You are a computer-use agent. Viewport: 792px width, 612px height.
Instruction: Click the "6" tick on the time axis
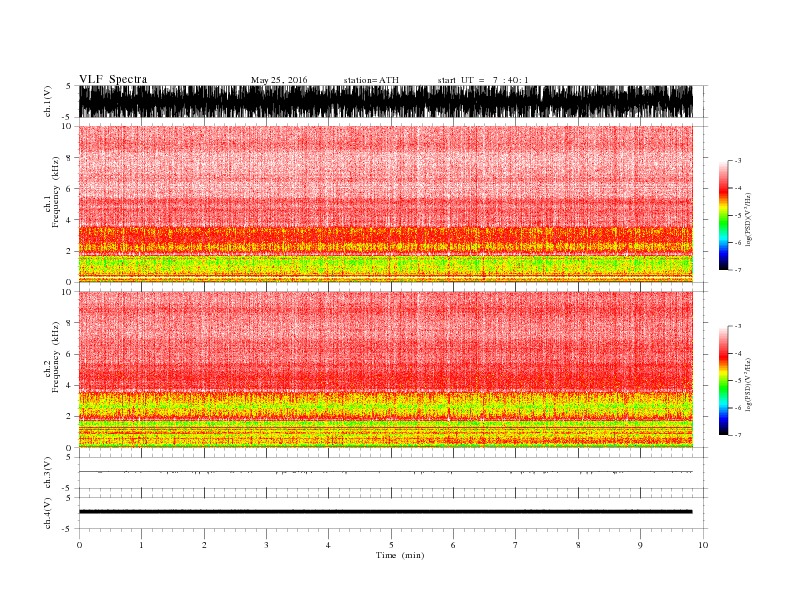point(453,545)
